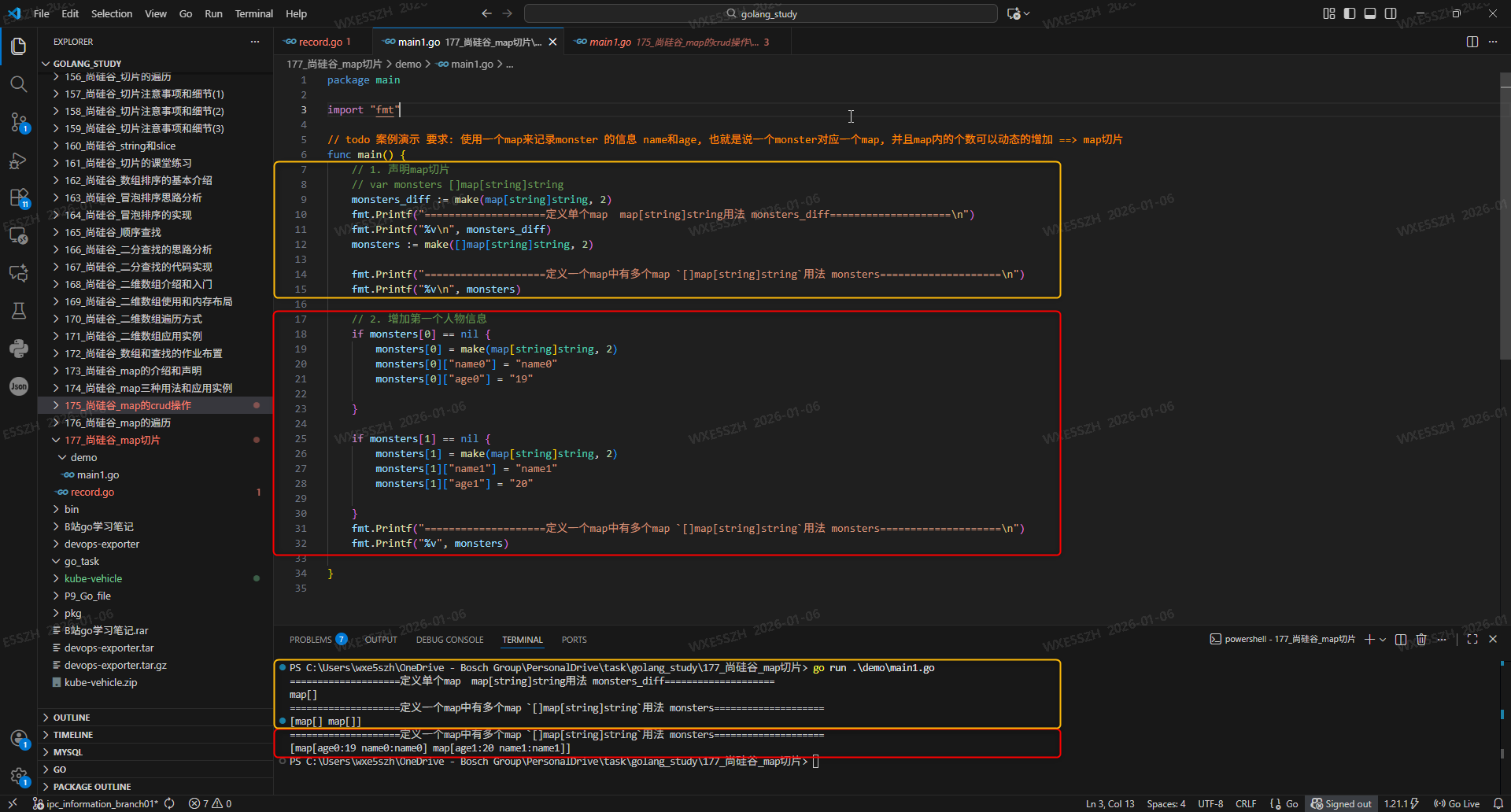
Task: Collapse the 177_尚硅谷_map切片 folder
Action: pyautogui.click(x=155, y=440)
